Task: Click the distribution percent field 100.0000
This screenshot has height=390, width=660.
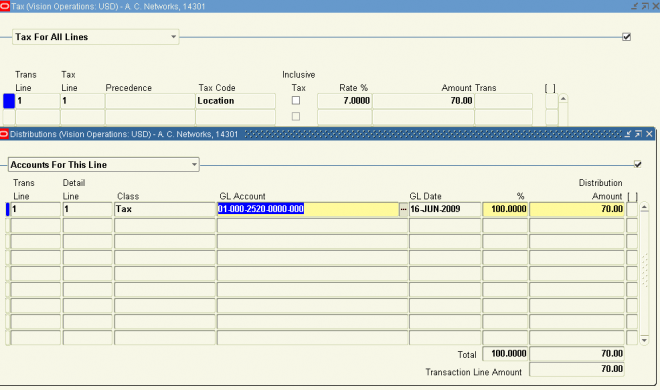Action: click(x=505, y=209)
